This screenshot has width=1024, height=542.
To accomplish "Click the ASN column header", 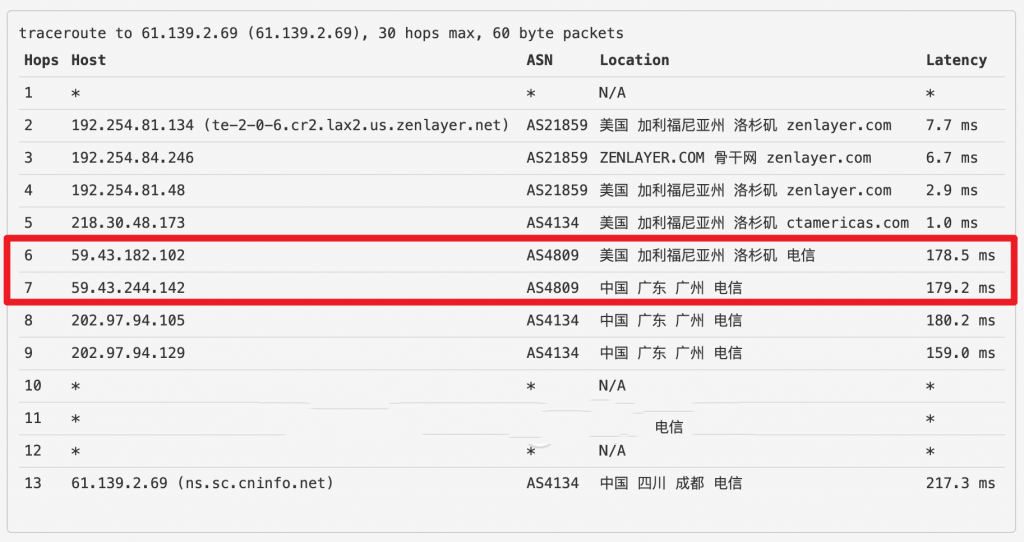I will click(x=539, y=60).
